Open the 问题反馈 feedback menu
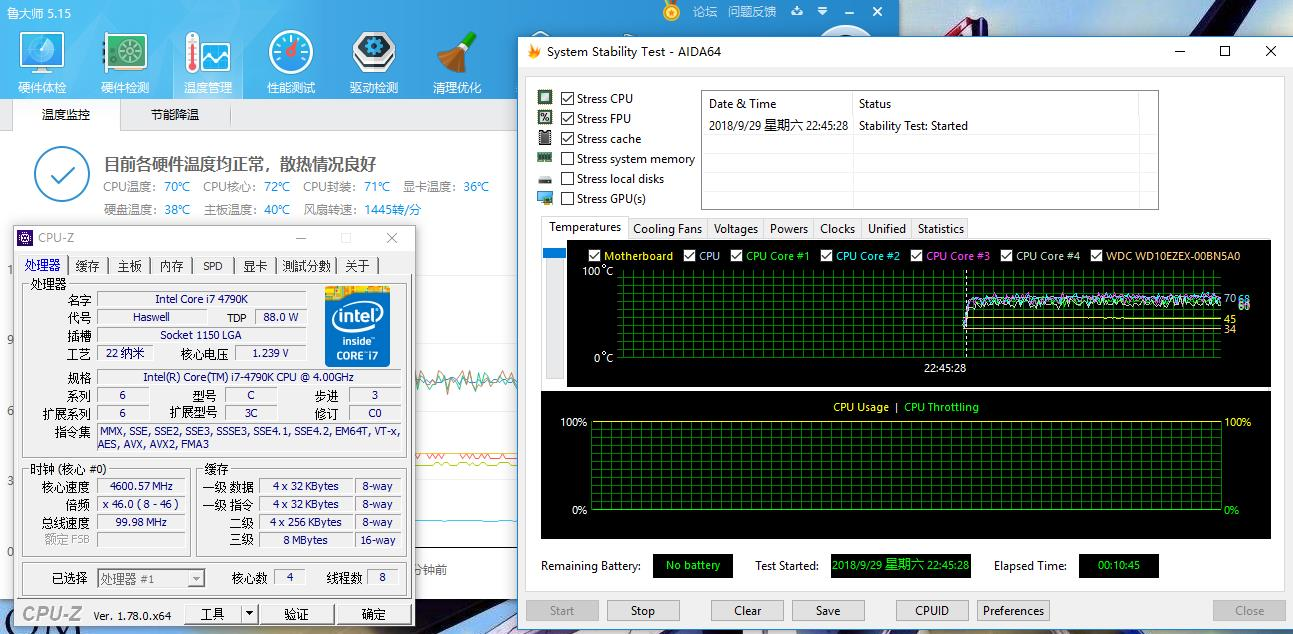The height and width of the screenshot is (634, 1293). (752, 12)
